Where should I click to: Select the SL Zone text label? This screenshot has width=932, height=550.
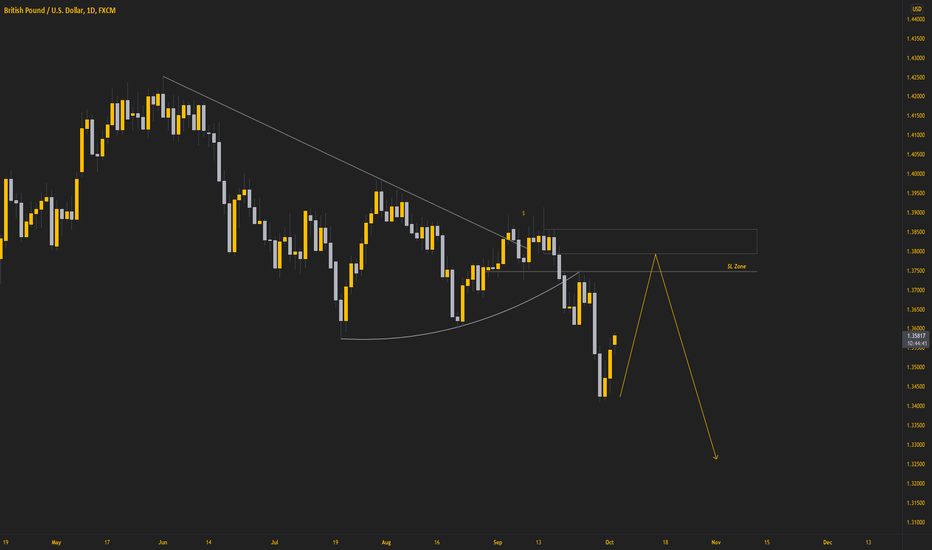click(x=736, y=266)
